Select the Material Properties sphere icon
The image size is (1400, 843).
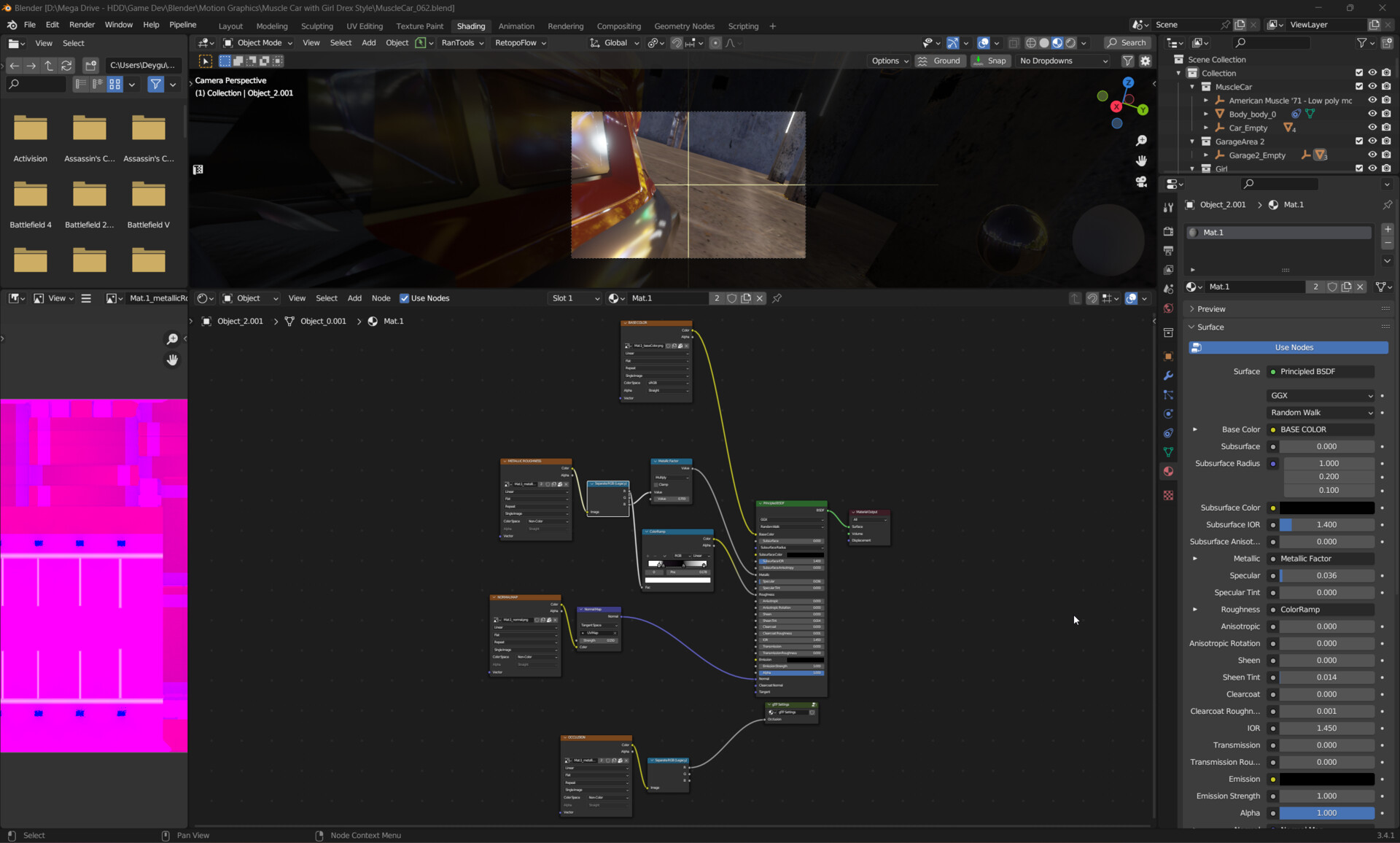click(x=1169, y=471)
